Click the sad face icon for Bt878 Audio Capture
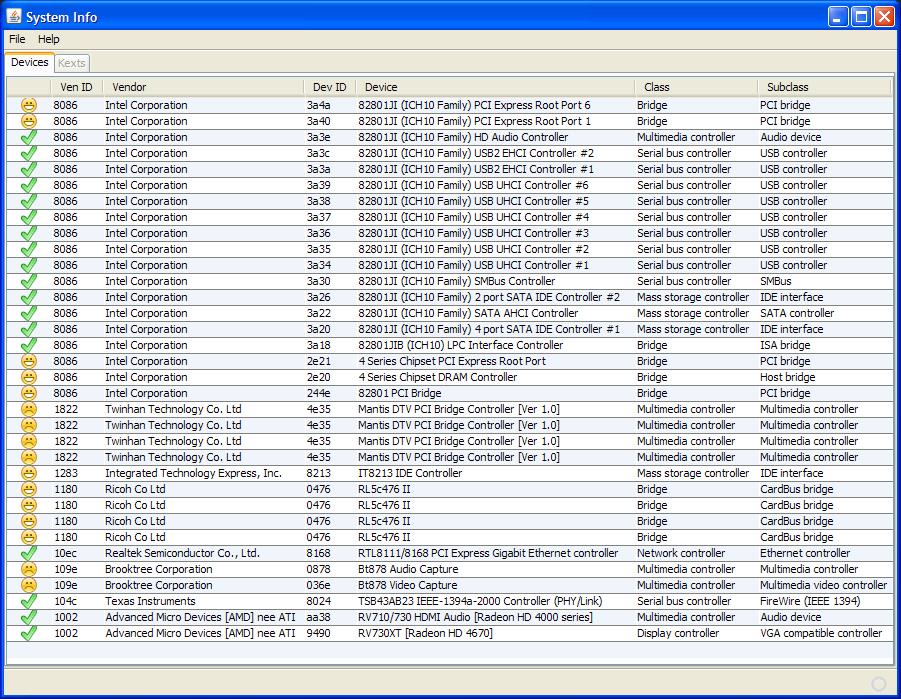This screenshot has width=901, height=699. click(29, 569)
